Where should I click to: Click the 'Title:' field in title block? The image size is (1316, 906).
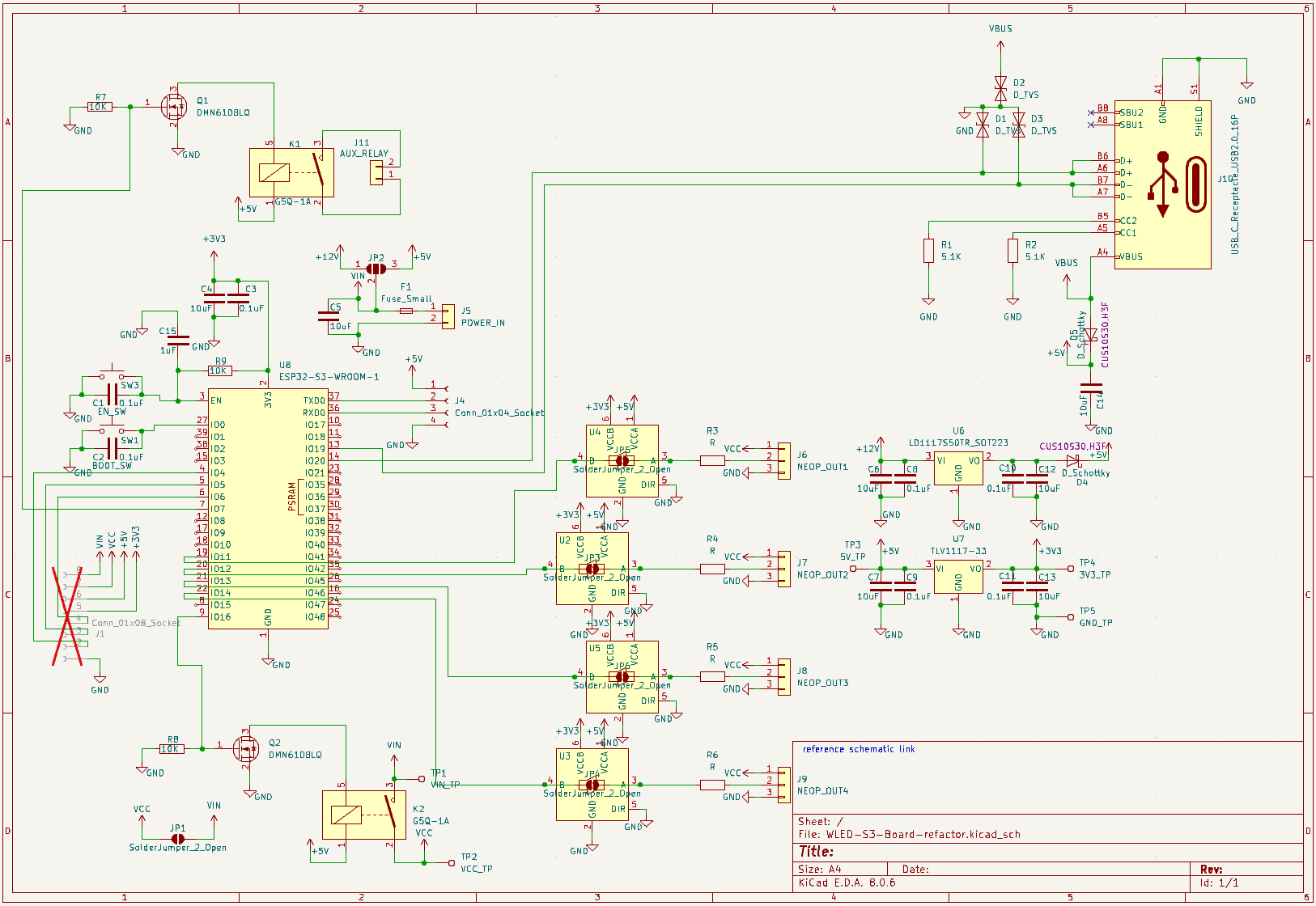click(816, 851)
